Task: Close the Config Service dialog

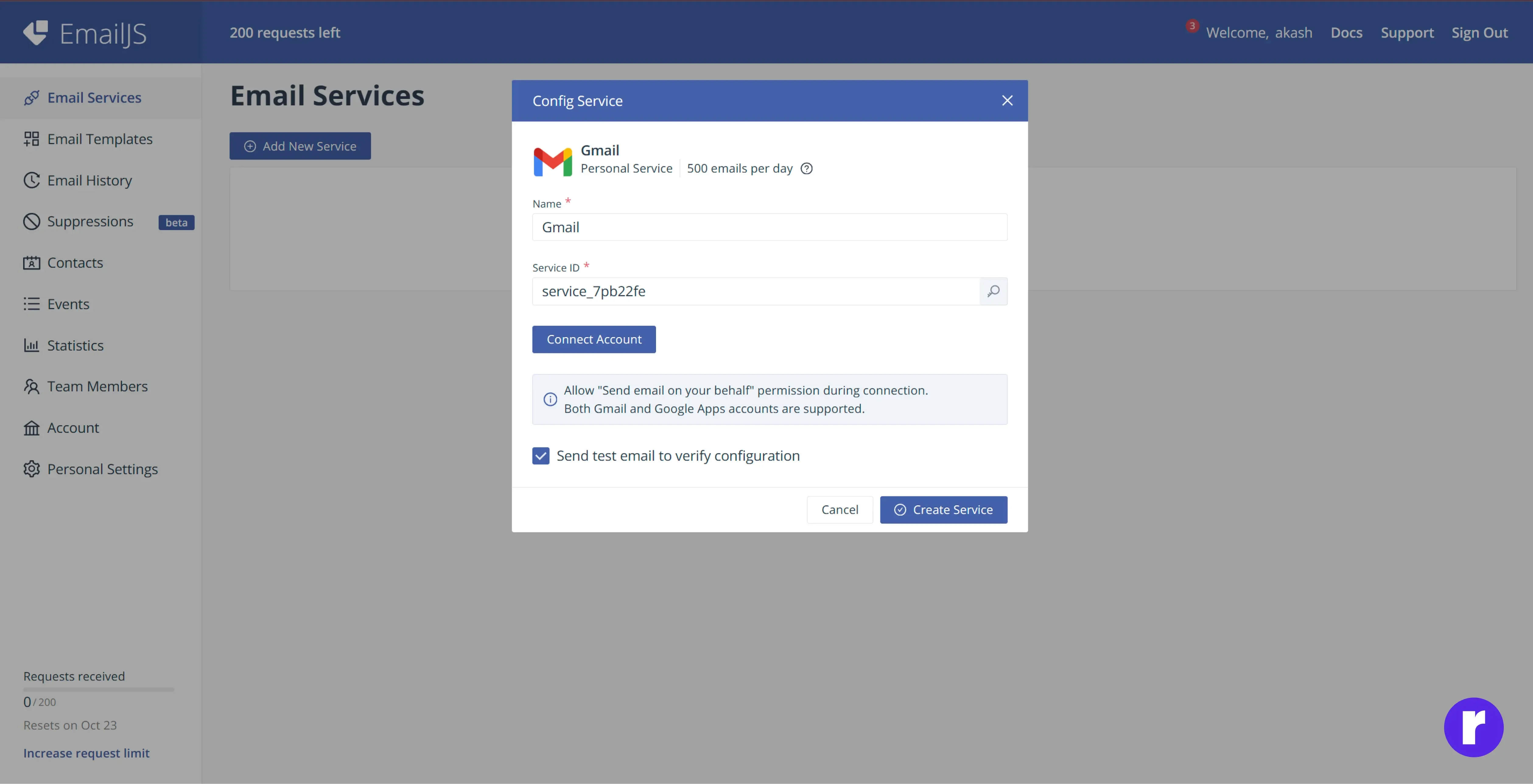Action: [1007, 100]
